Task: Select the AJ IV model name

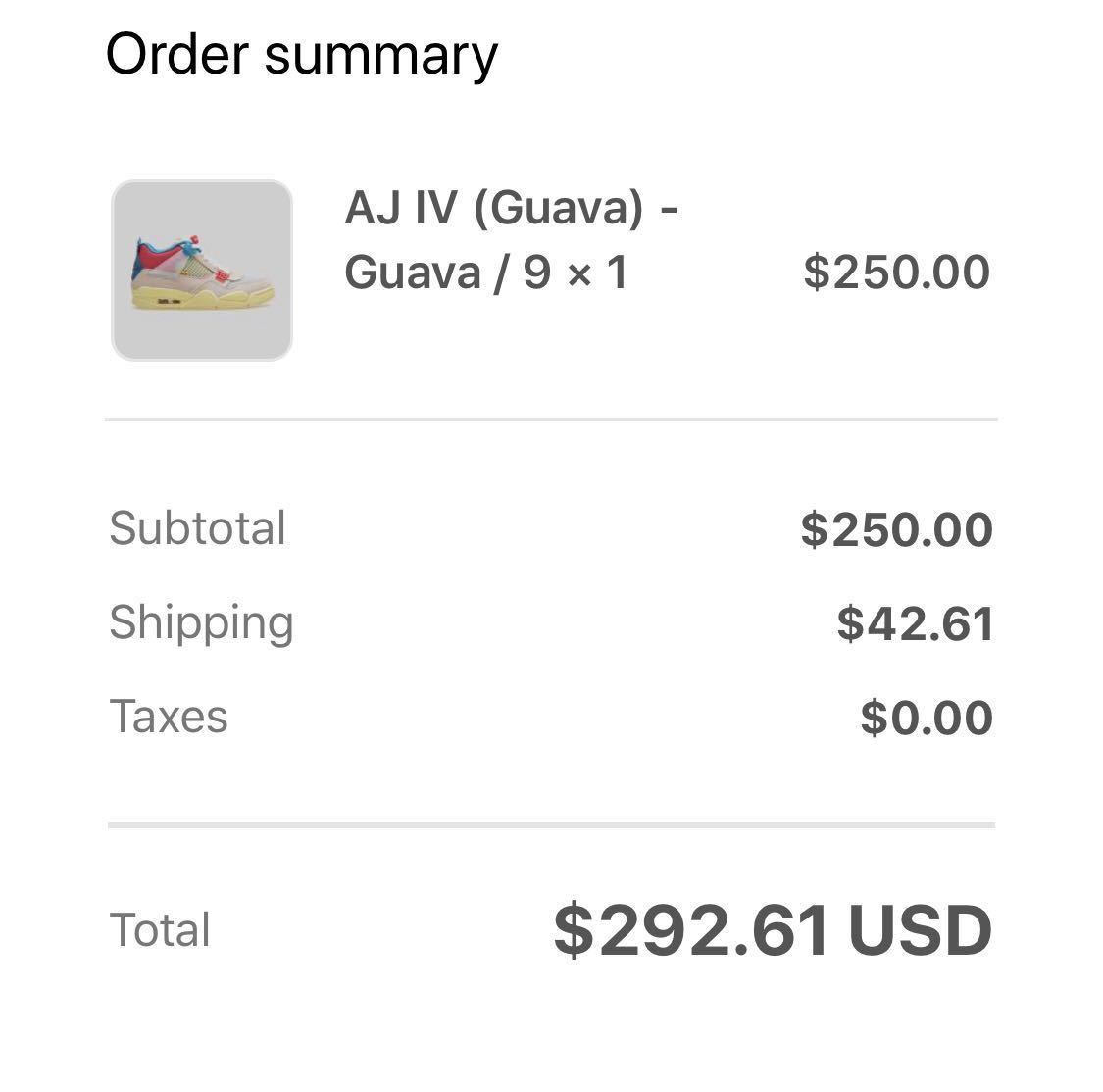Action: [400, 208]
